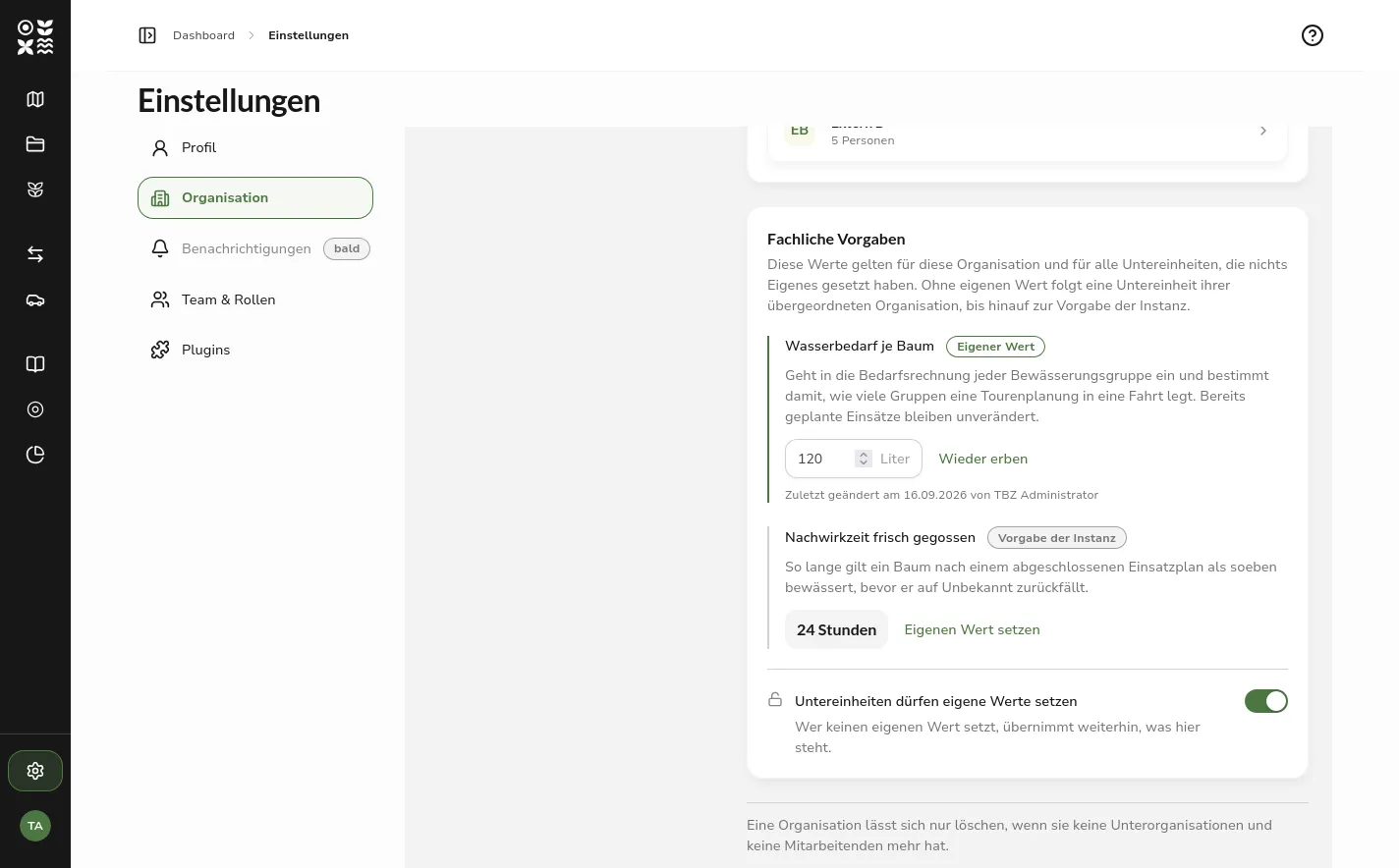Click the 24 Stunden value chip

[836, 629]
